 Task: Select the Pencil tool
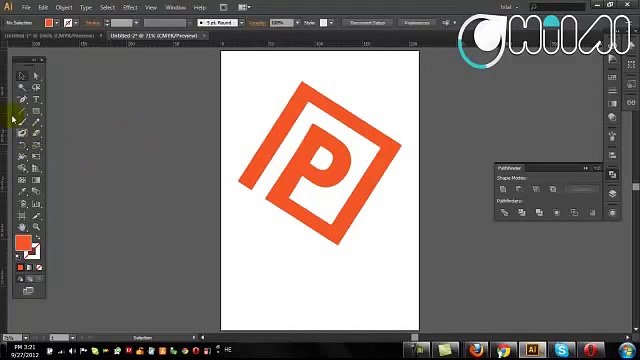pyautogui.click(x=36, y=122)
